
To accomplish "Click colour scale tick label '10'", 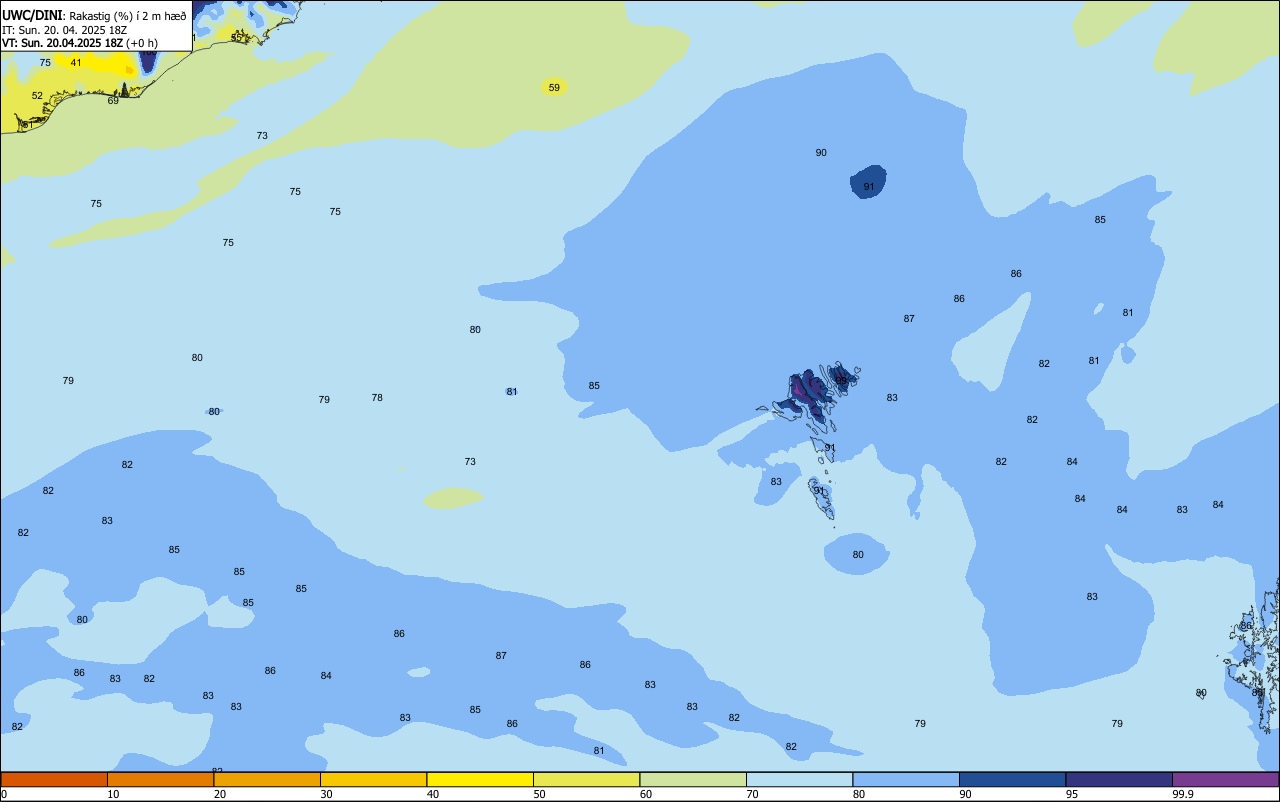I will [x=113, y=794].
